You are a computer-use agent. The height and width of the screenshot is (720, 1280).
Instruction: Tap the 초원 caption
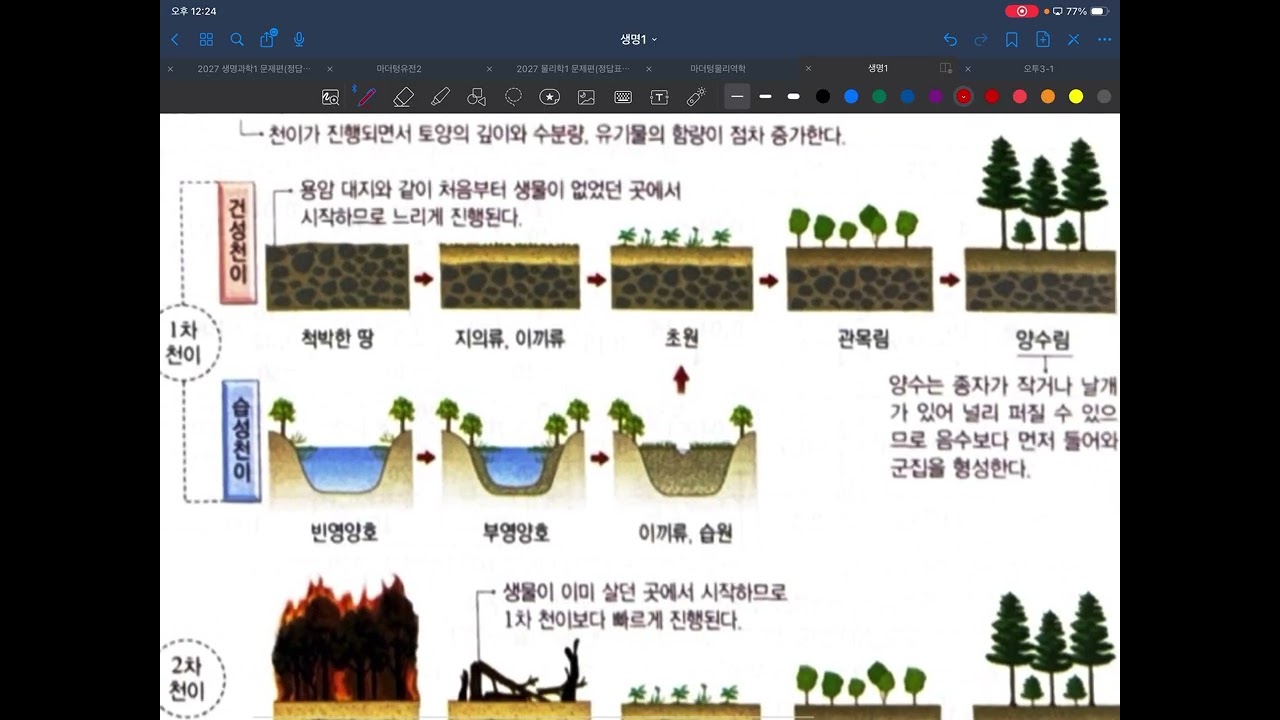[x=681, y=338]
